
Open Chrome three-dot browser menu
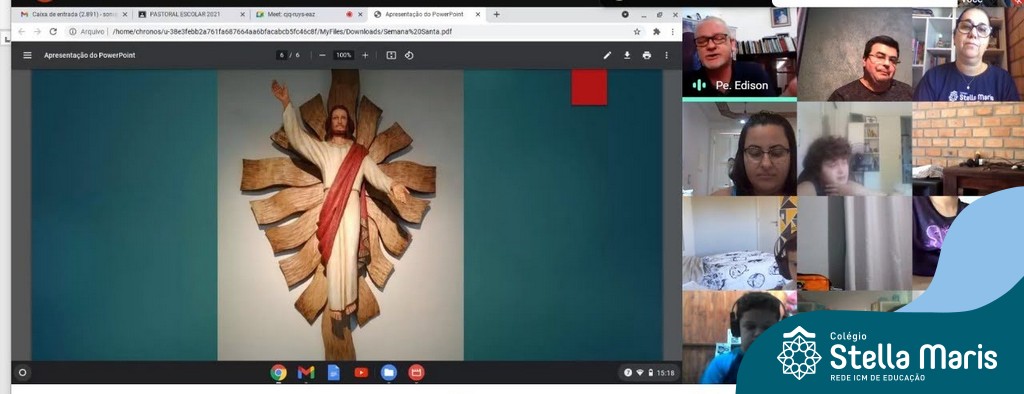point(672,31)
